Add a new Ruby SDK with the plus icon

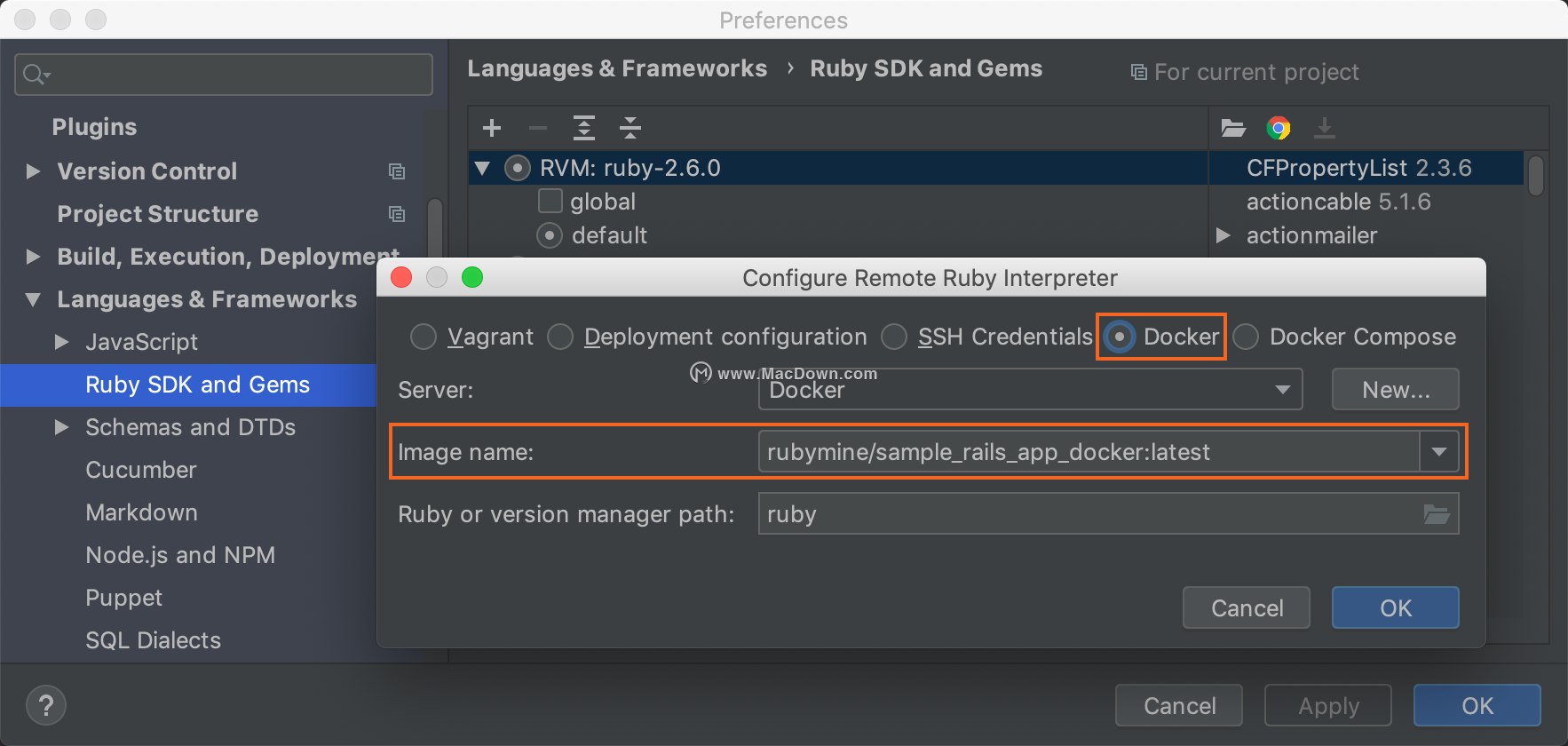(x=492, y=128)
